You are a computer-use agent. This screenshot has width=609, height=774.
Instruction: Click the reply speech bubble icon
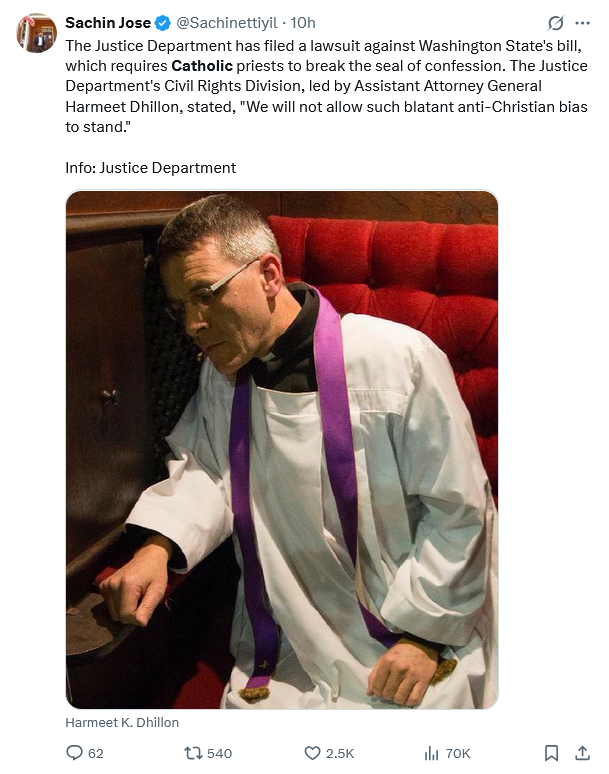click(74, 753)
